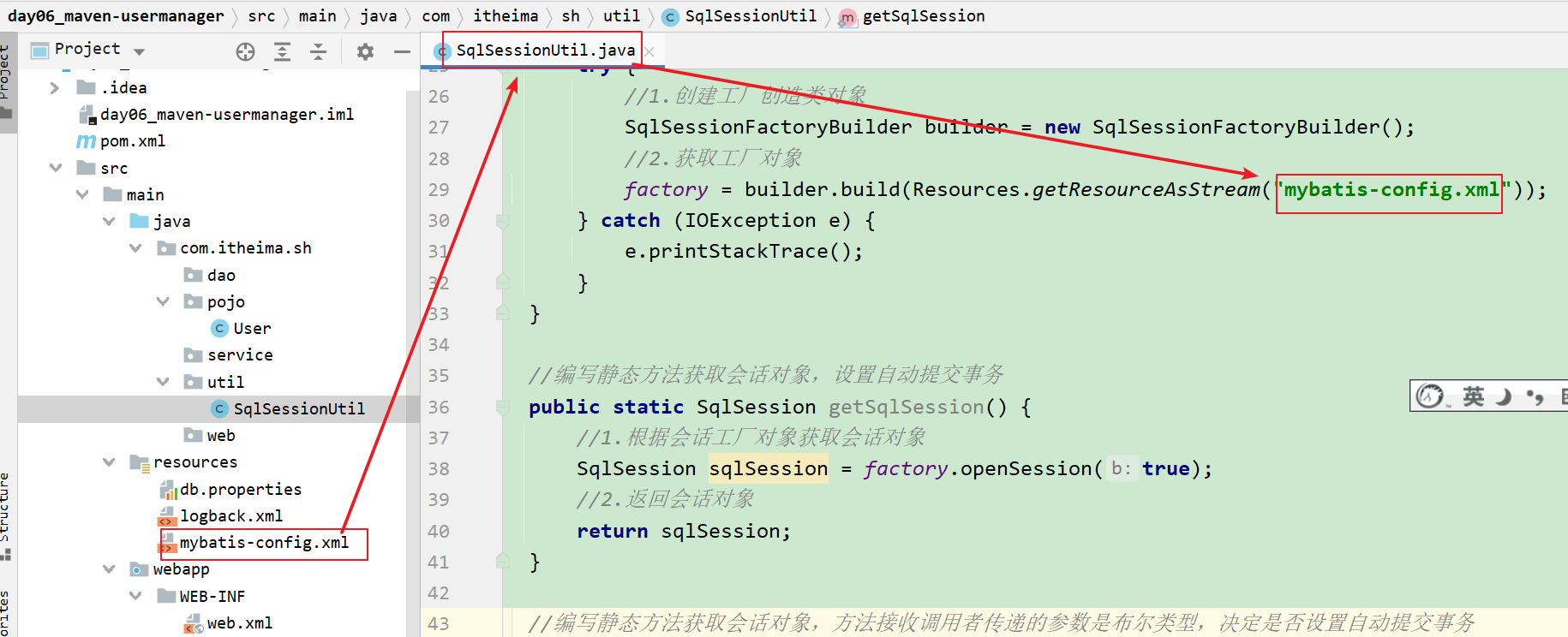This screenshot has width=1568, height=637.
Task: Click the locate-in-project target icon
Action: tap(245, 52)
